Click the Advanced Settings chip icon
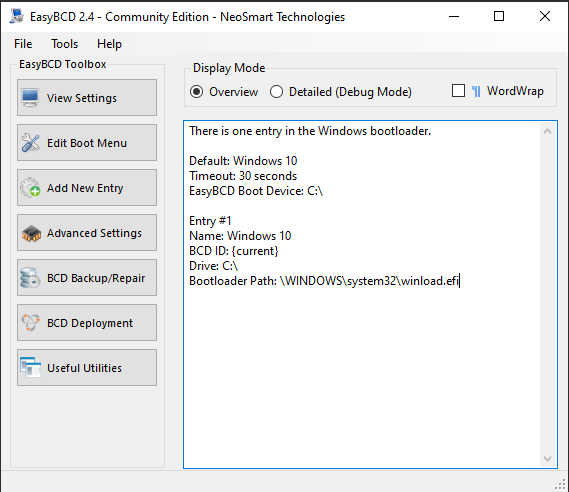 pos(31,233)
